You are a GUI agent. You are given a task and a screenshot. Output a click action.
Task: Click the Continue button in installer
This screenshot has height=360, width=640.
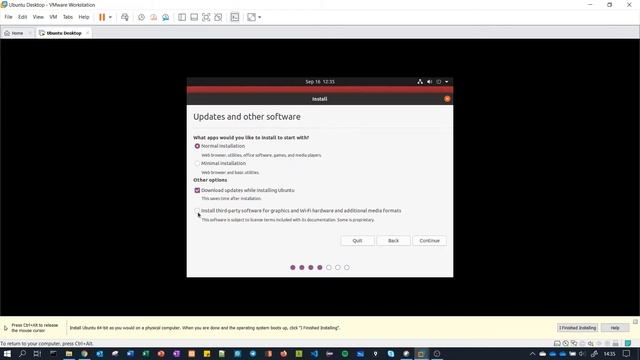[x=429, y=241]
